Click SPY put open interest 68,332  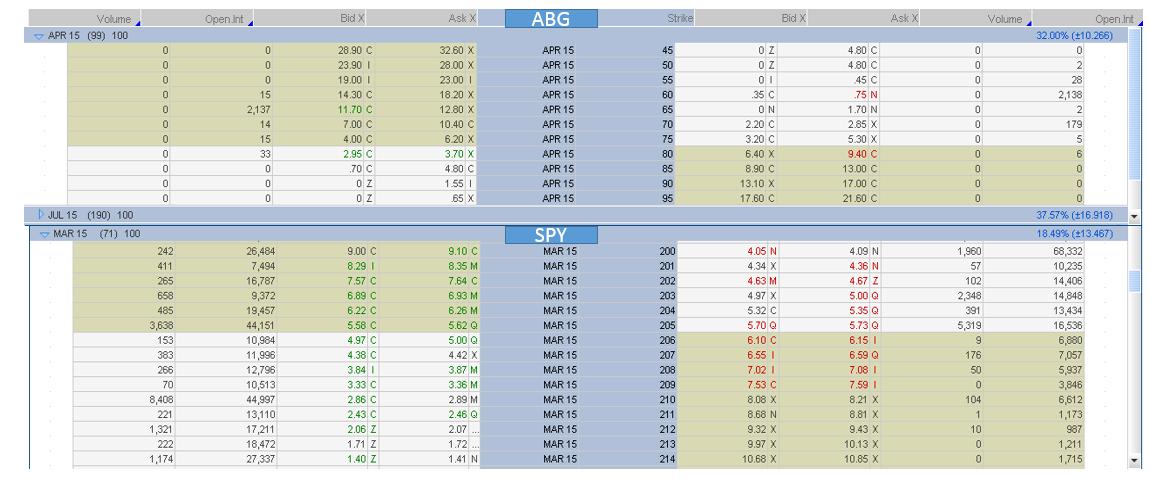click(x=1068, y=251)
